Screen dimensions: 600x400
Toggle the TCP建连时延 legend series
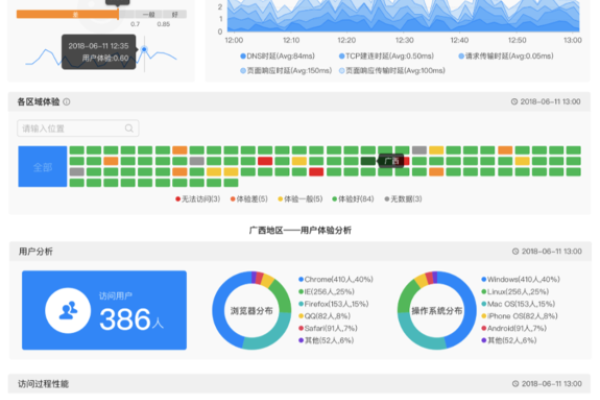coord(386,56)
